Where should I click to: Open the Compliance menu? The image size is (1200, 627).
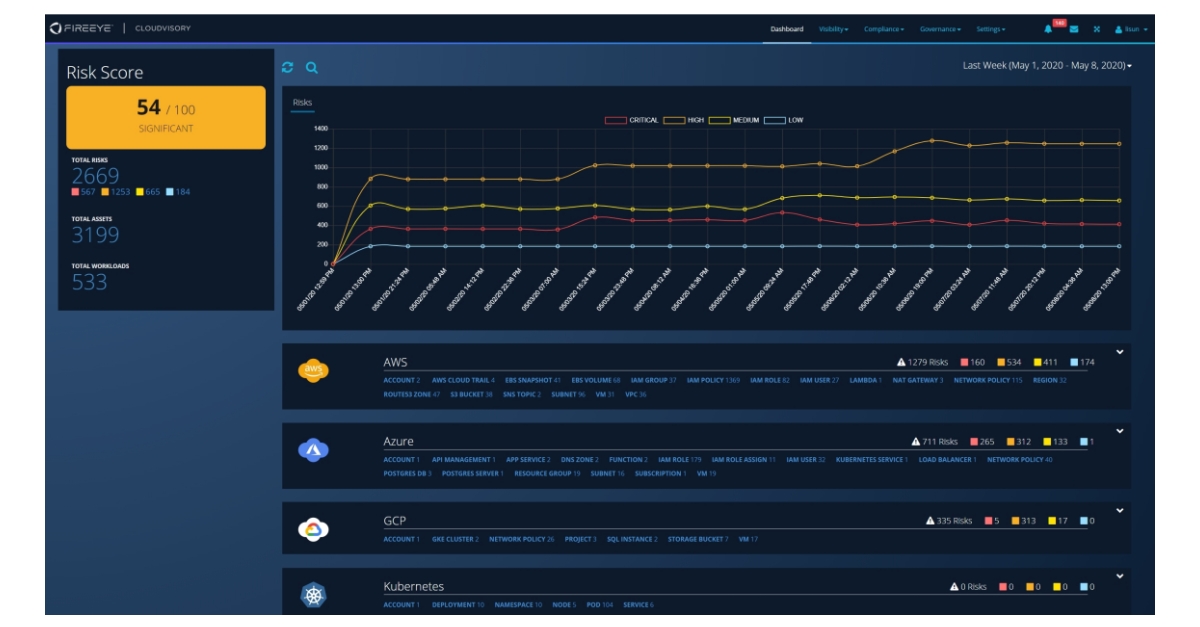[885, 29]
